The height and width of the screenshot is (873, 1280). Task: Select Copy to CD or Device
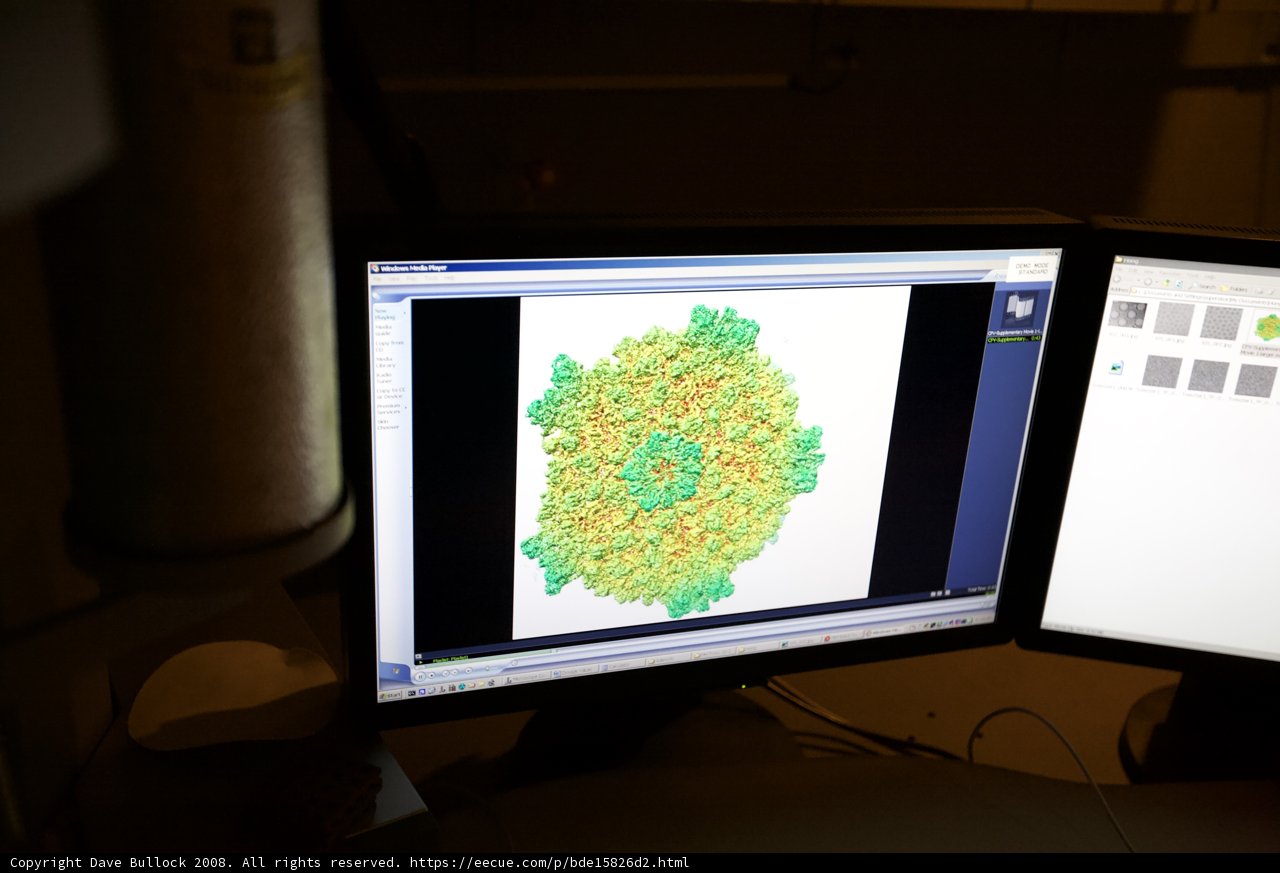point(391,394)
